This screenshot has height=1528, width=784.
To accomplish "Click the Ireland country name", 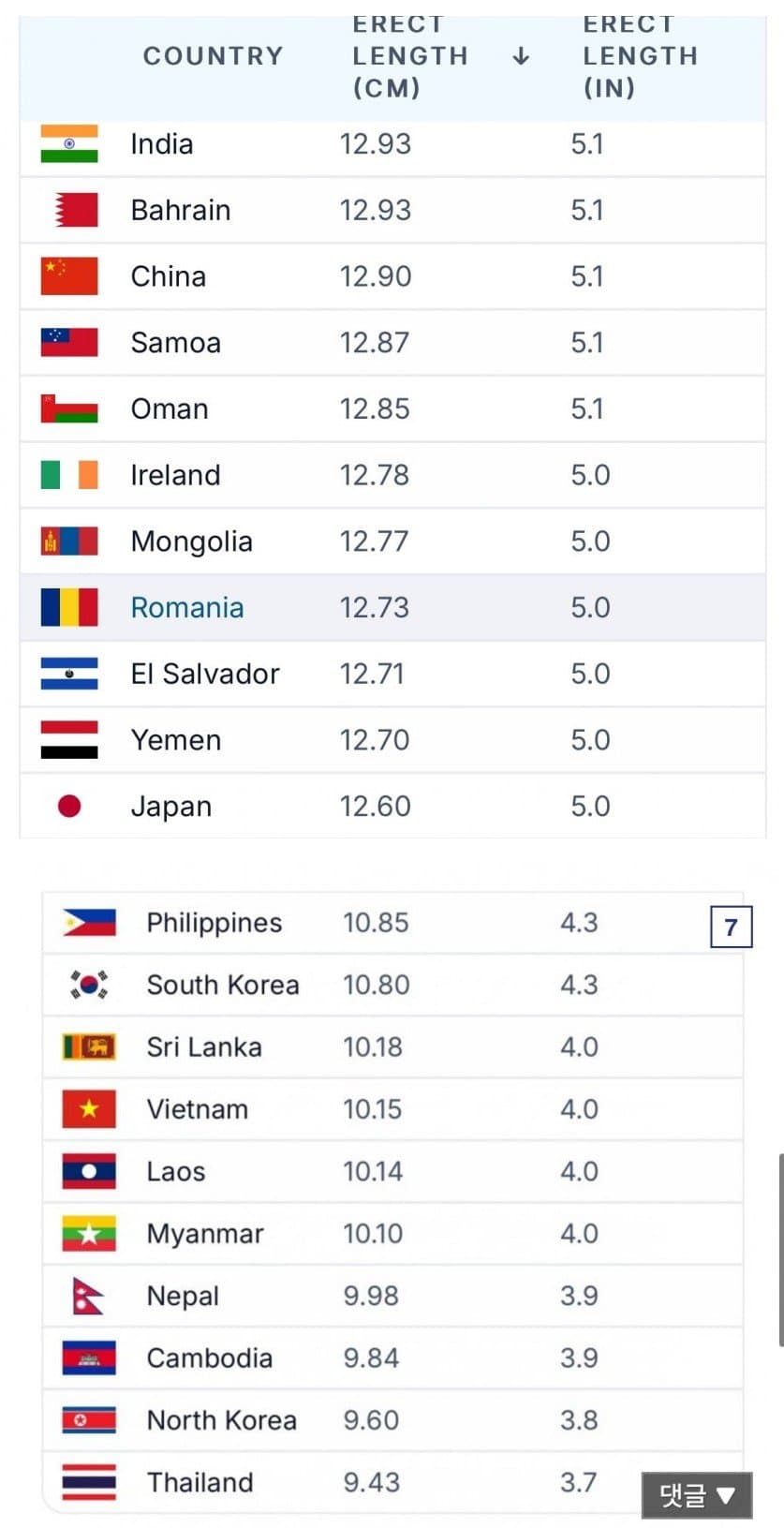I will click(175, 475).
